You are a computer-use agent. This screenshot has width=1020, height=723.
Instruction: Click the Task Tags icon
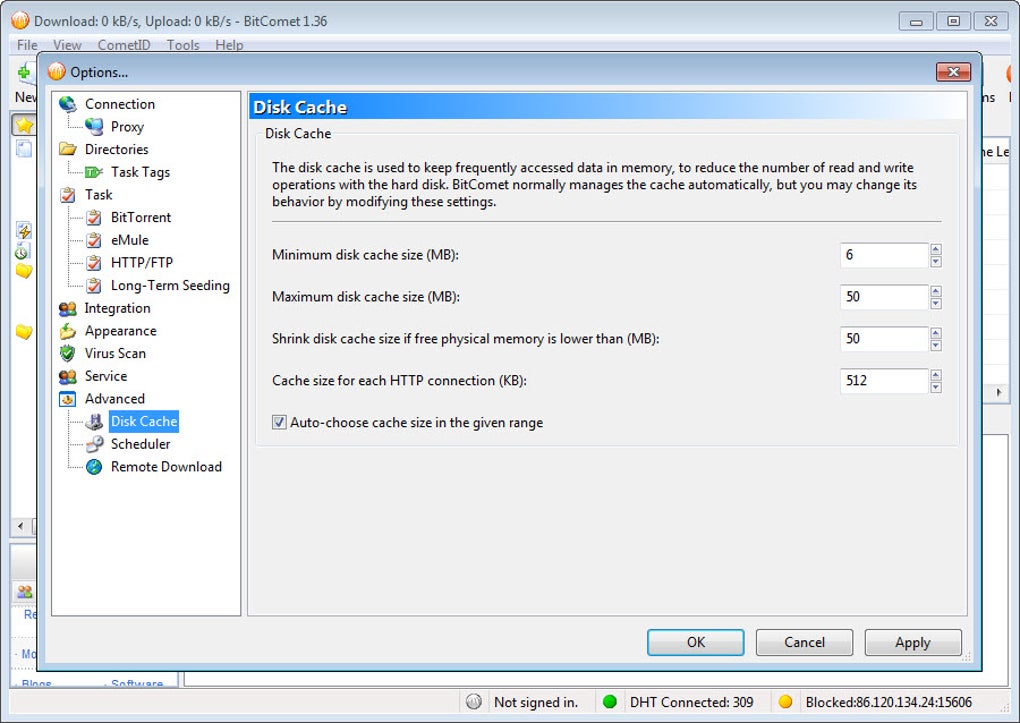[94, 172]
